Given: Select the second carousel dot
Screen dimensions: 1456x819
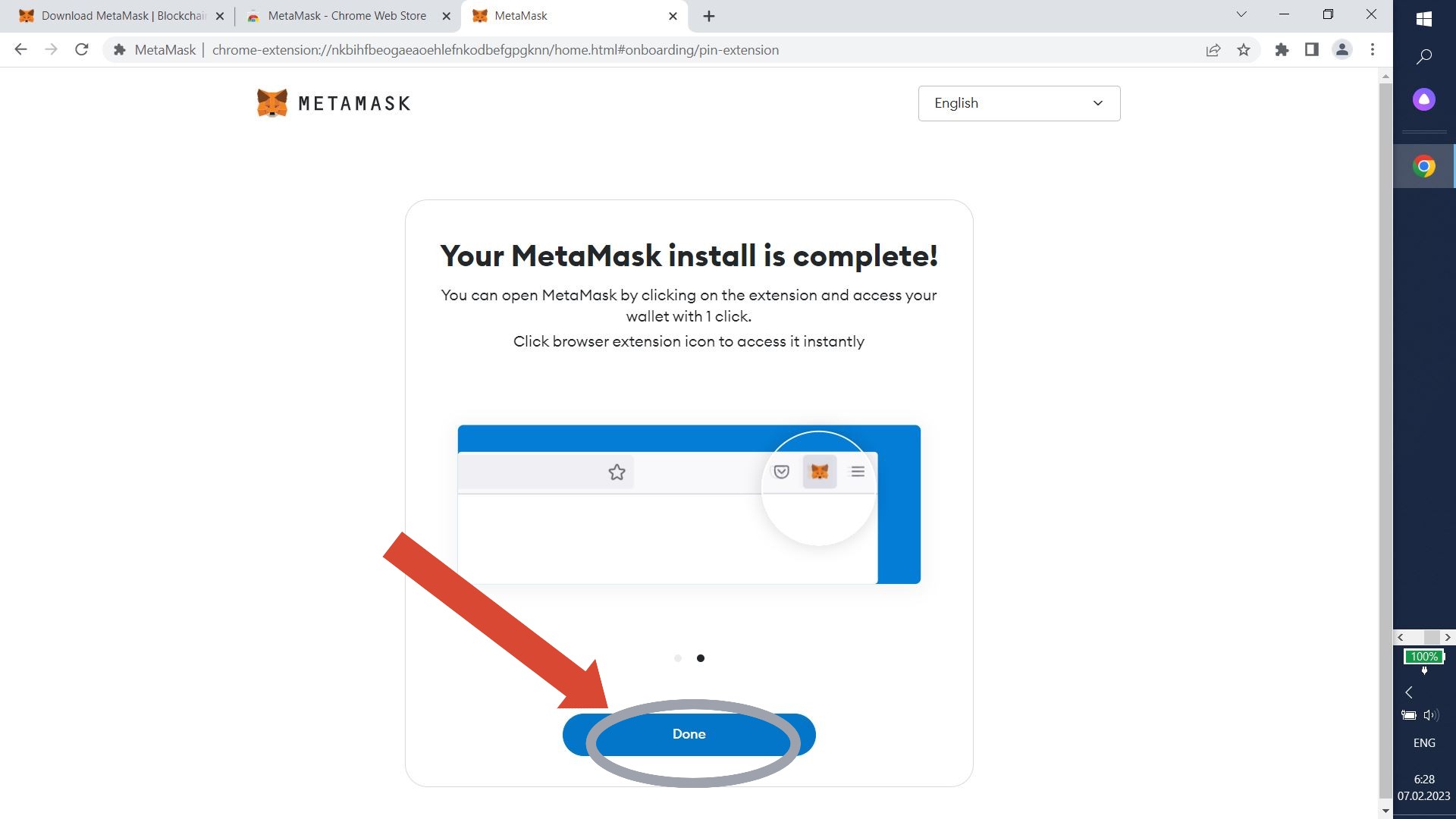Looking at the screenshot, I should 701,658.
